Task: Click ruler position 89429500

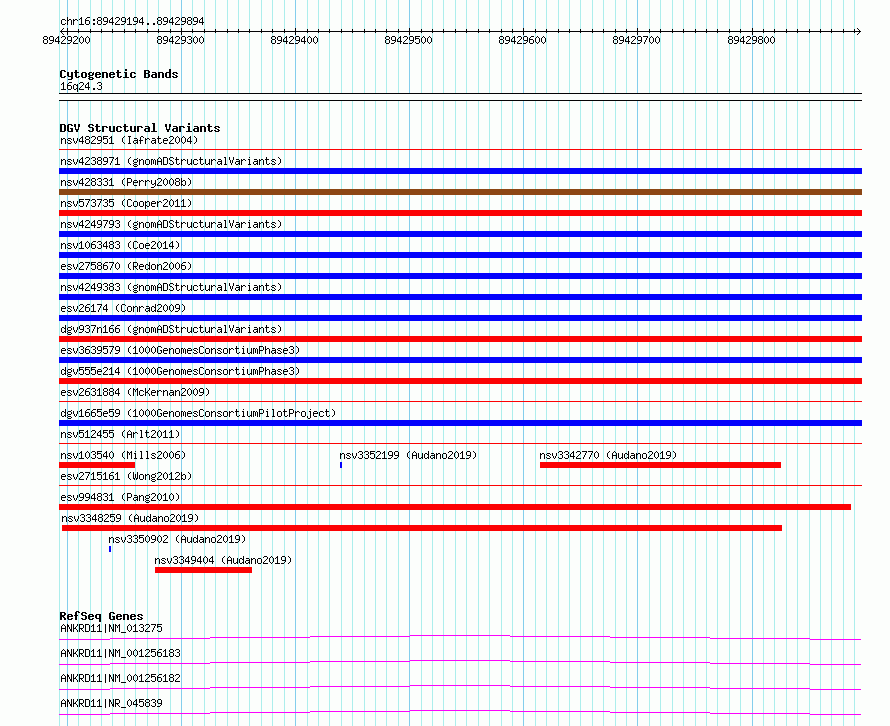Action: [409, 40]
